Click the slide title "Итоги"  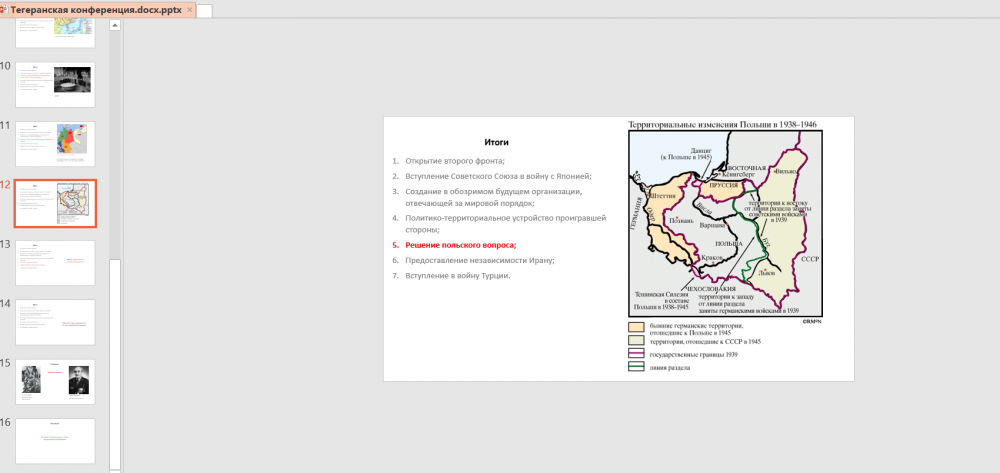pos(496,143)
